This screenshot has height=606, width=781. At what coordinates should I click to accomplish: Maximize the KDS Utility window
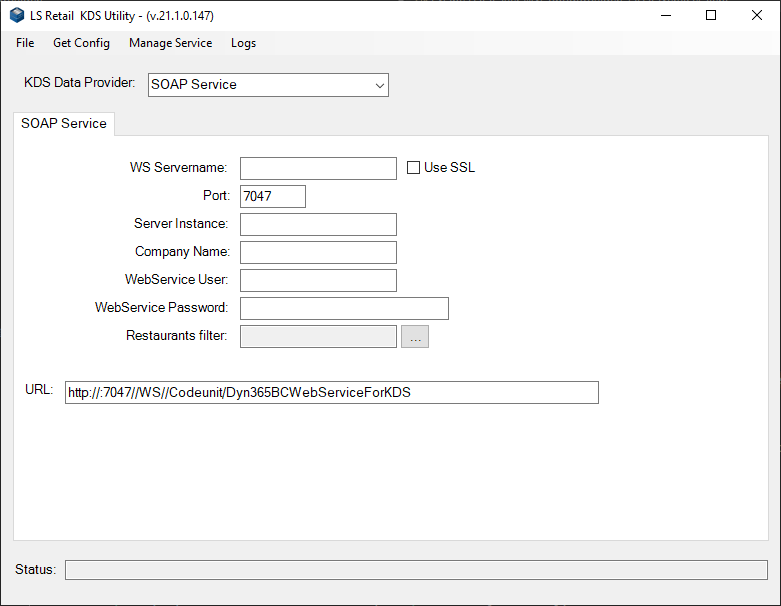click(711, 15)
